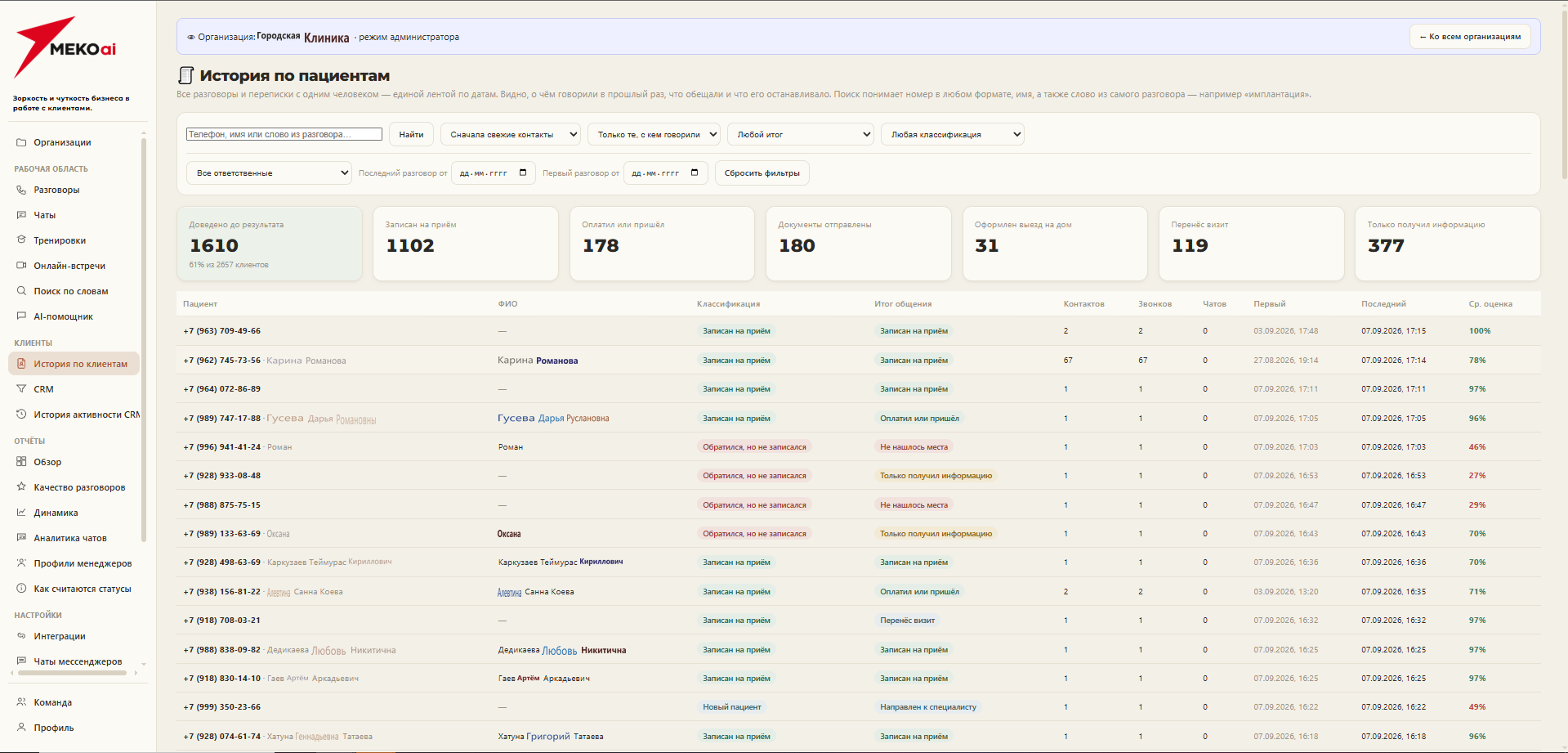Open the Сначала свежие контакты sort dropdown
1568x753 pixels.
(x=511, y=134)
